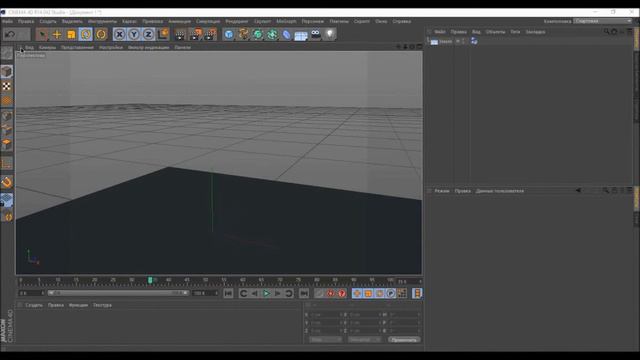Open the Floor environment objects icon

(301, 35)
